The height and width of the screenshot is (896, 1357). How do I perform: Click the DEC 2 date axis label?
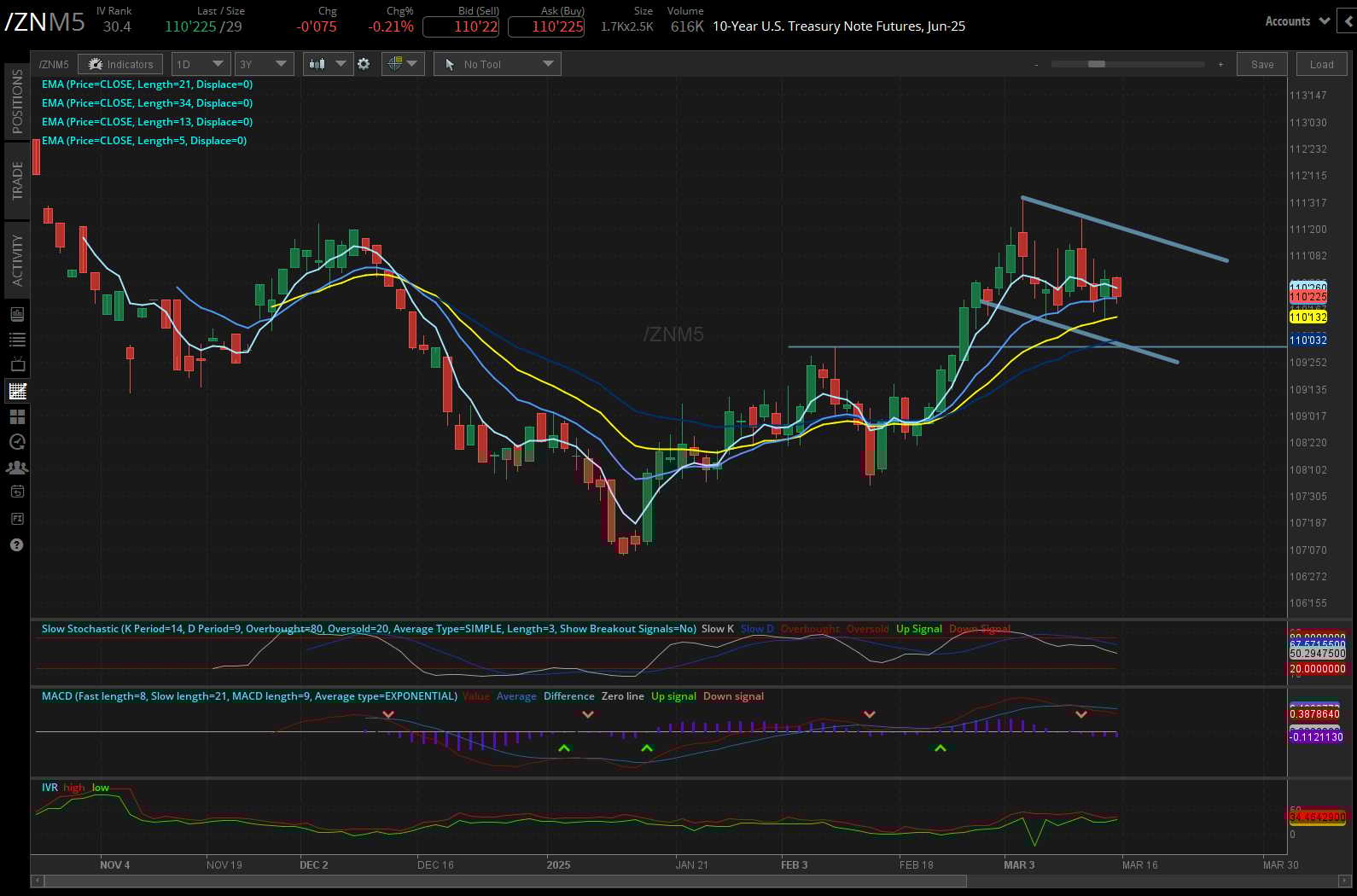[x=313, y=865]
